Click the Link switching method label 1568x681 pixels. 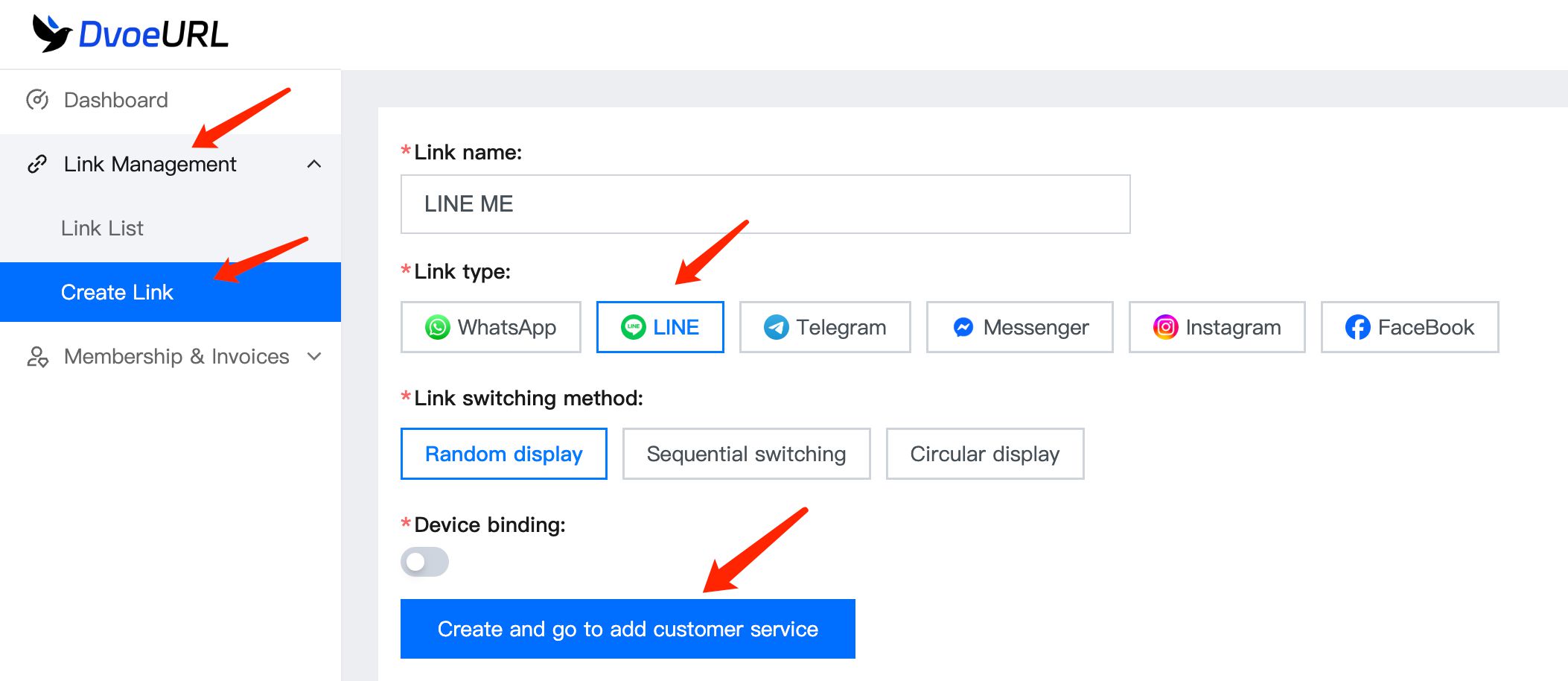[x=529, y=398]
